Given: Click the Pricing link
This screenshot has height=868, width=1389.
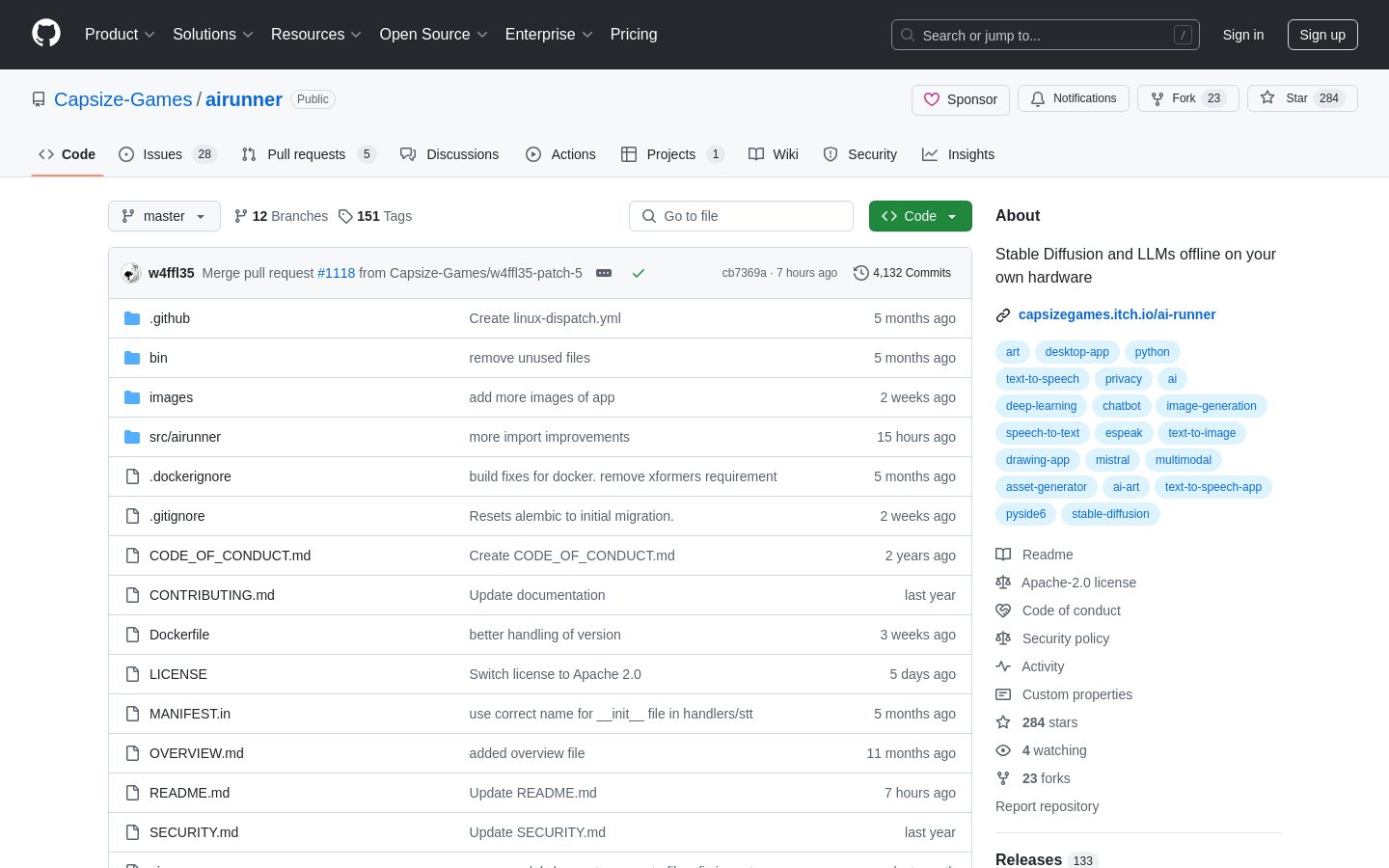Looking at the screenshot, I should (634, 35).
